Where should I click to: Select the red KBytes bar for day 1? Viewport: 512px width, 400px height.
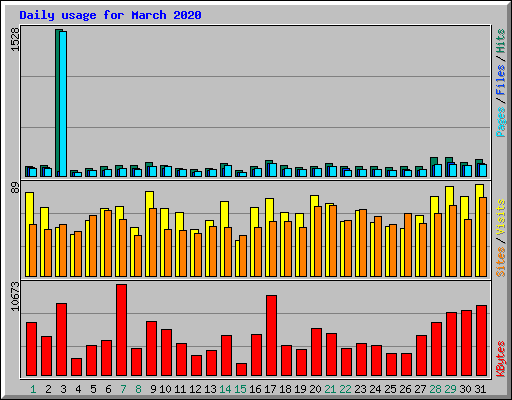click(31, 349)
